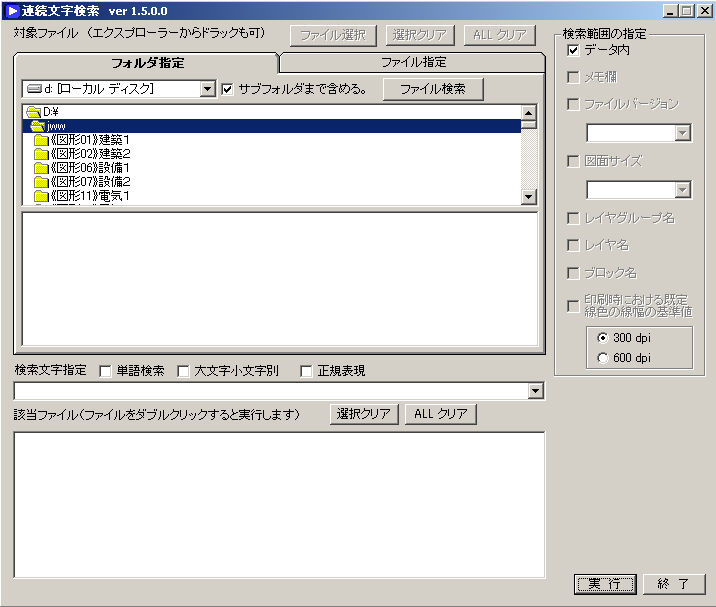Enable the 正規表現 checkbox
The height and width of the screenshot is (607, 716).
(306, 371)
